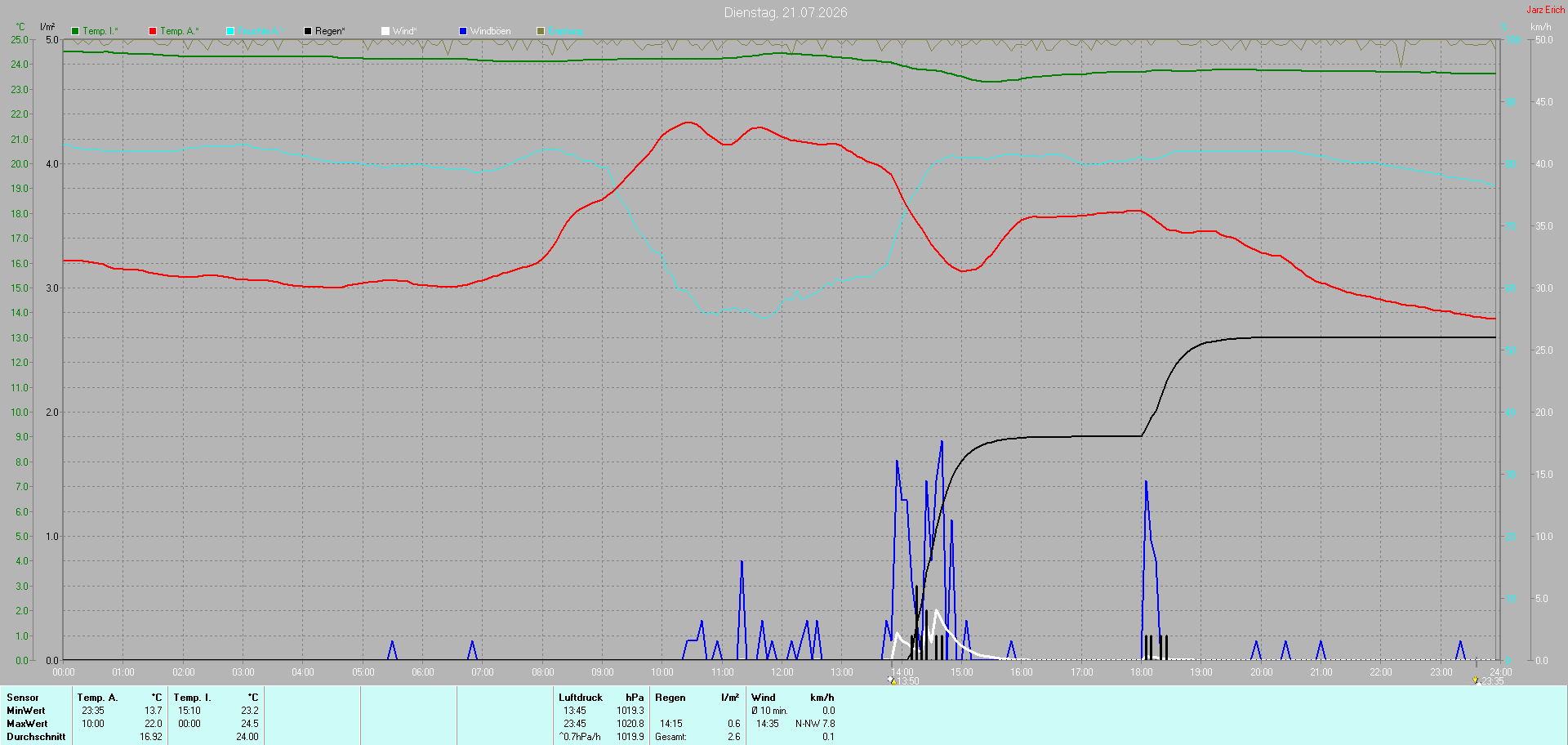The width and height of the screenshot is (1568, 745).
Task: Click the 'Temp. I.' column header in the table
Action: click(193, 698)
